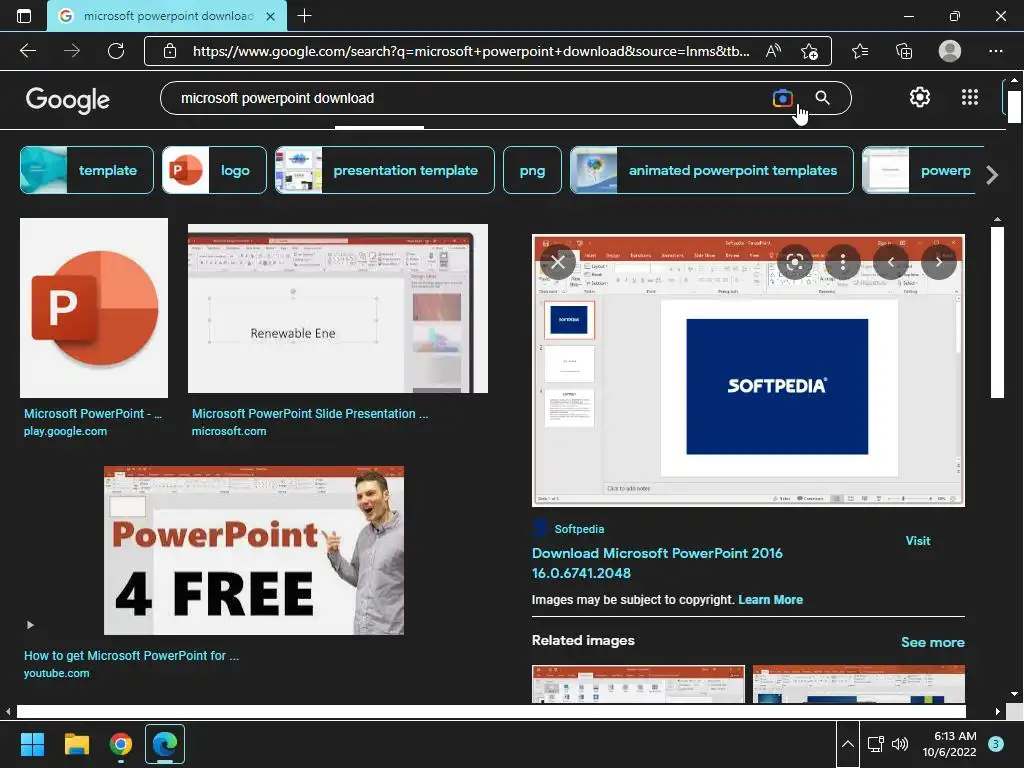Click the horizontal page scrollbar

(x=491, y=711)
